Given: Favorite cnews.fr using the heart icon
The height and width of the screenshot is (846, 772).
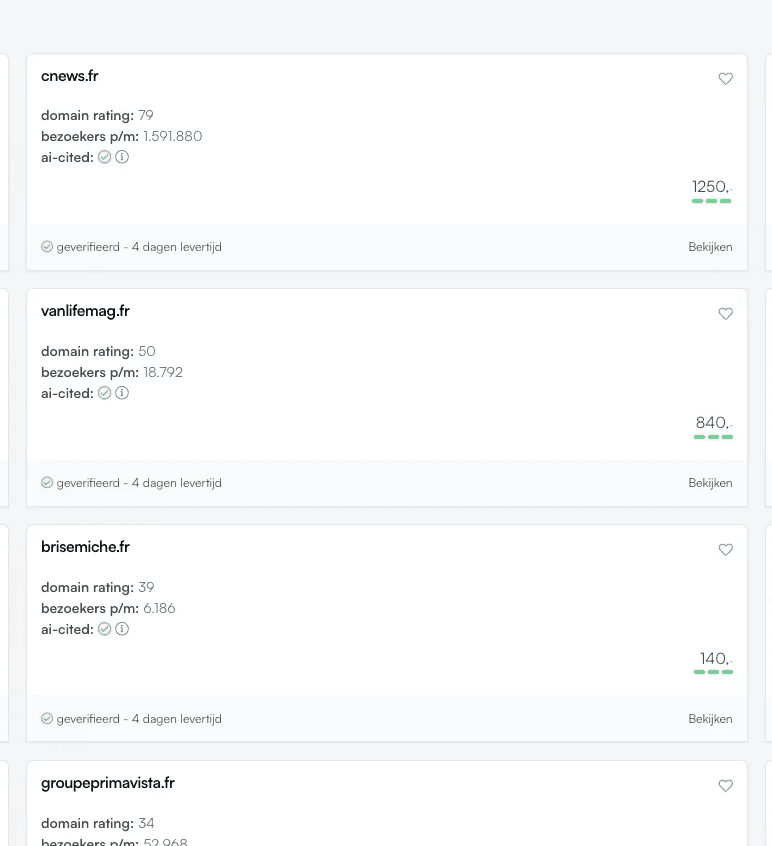Looking at the screenshot, I should (725, 78).
